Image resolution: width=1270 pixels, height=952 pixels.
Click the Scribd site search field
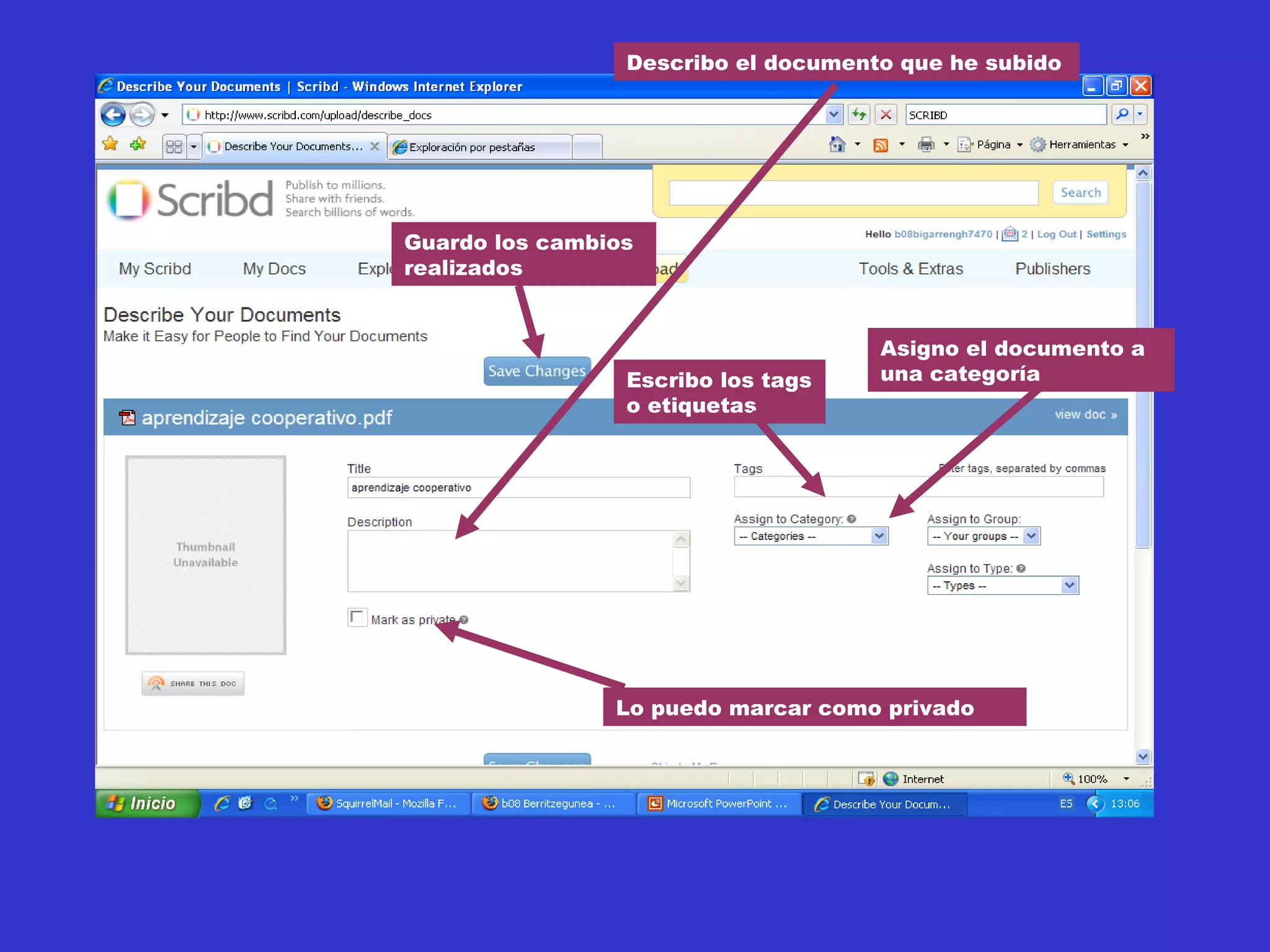tap(853, 193)
